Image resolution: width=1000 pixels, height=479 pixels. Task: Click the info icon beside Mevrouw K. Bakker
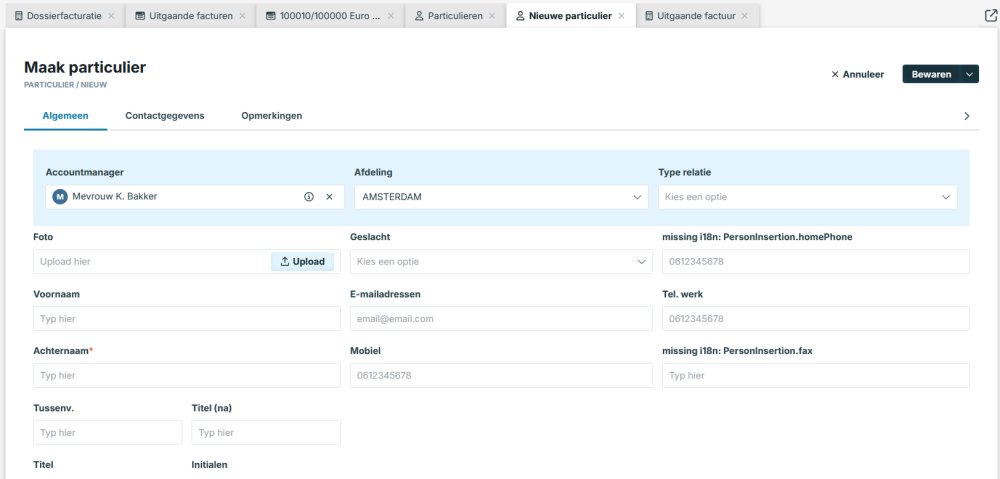309,197
